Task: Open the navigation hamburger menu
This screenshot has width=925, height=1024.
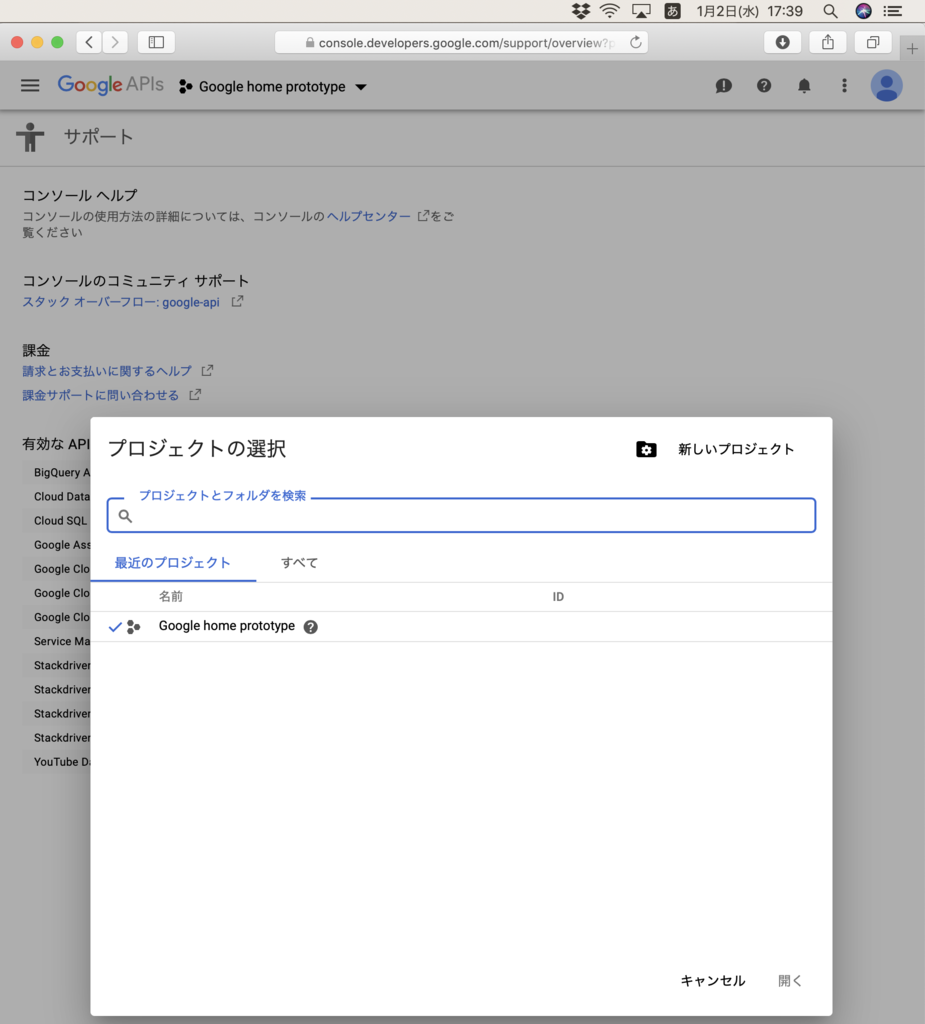Action: 30,85
